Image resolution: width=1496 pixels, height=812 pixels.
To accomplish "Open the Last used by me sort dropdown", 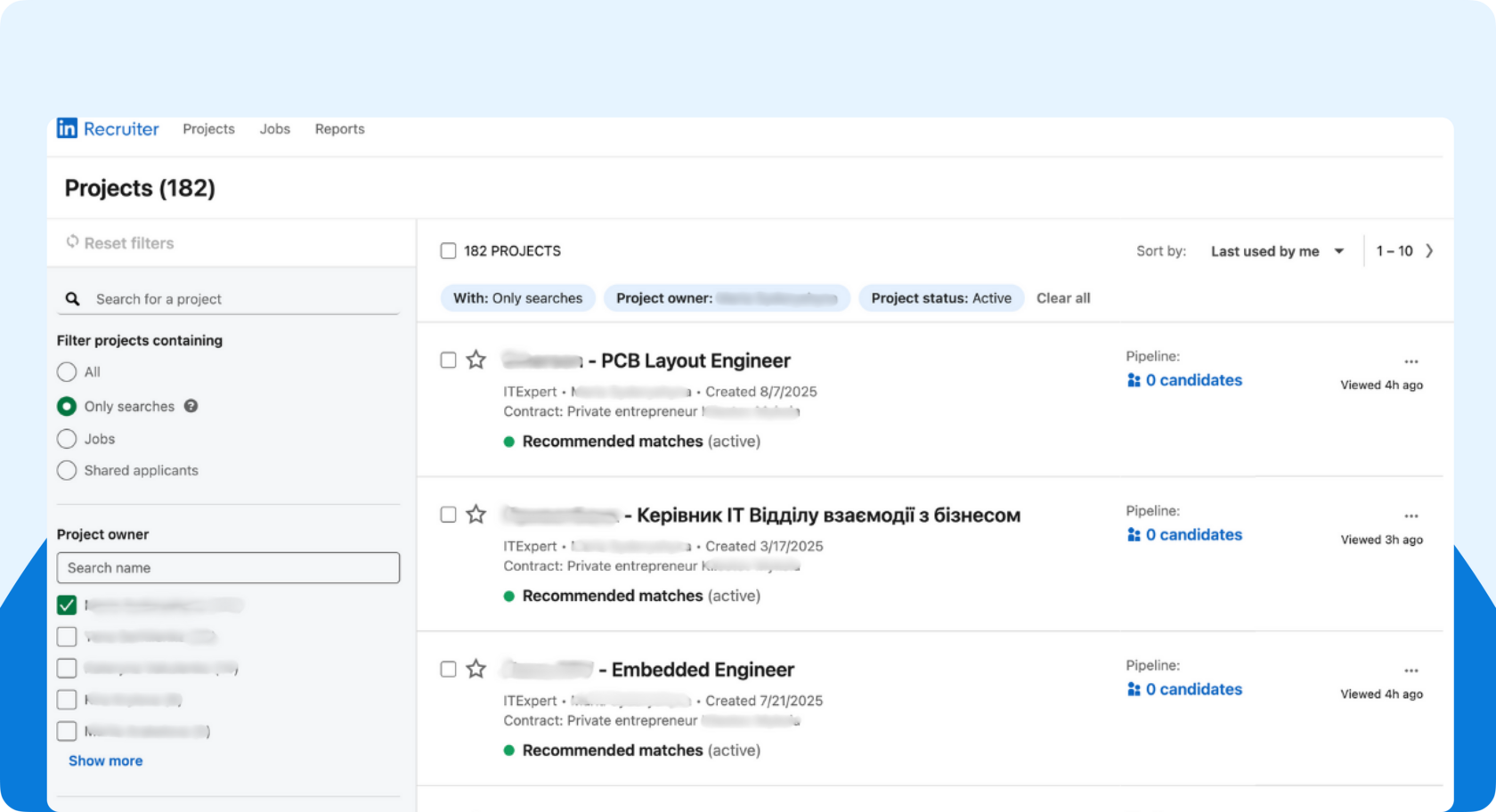I will pos(1277,251).
